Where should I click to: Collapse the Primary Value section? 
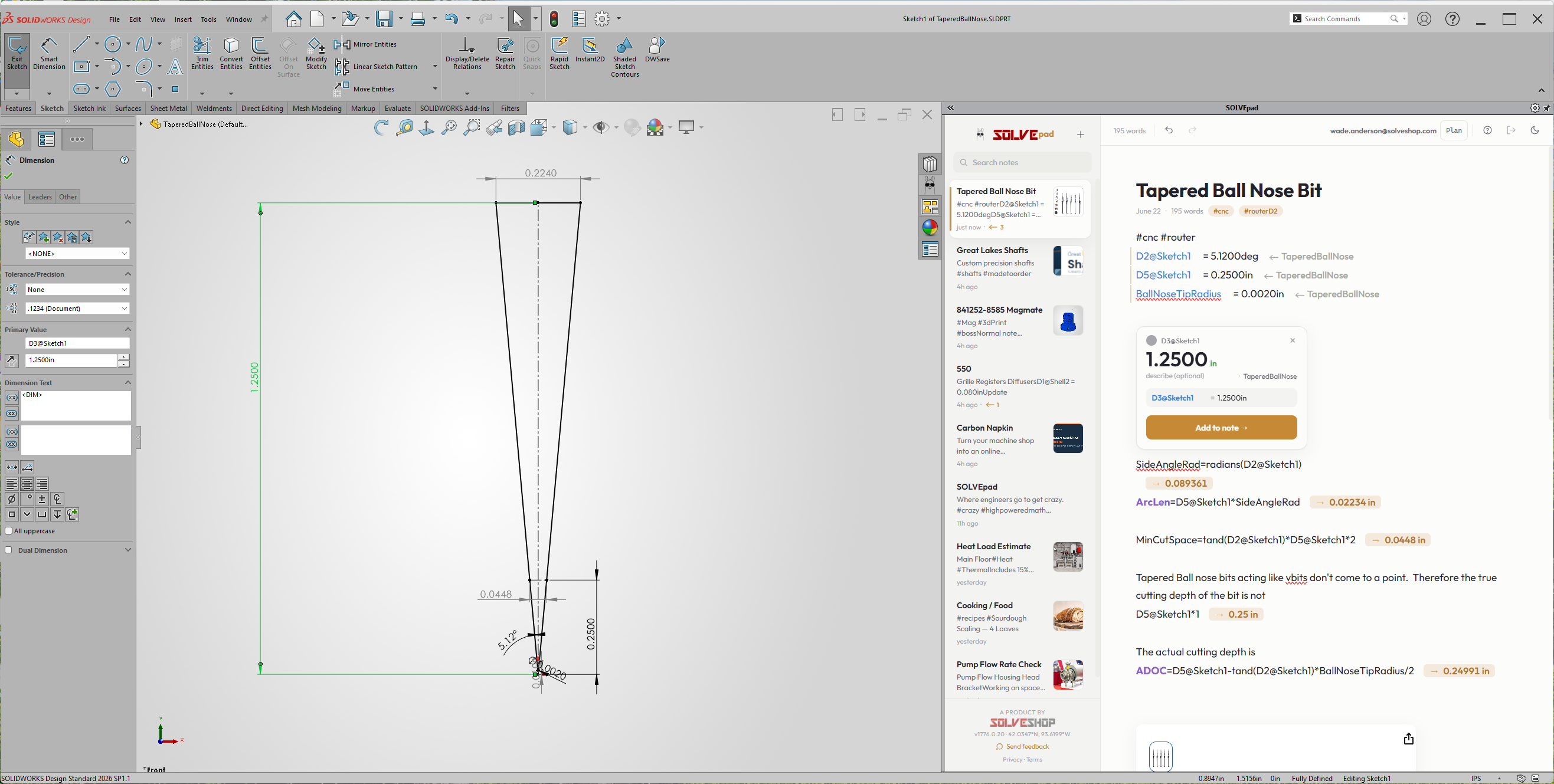click(x=128, y=329)
